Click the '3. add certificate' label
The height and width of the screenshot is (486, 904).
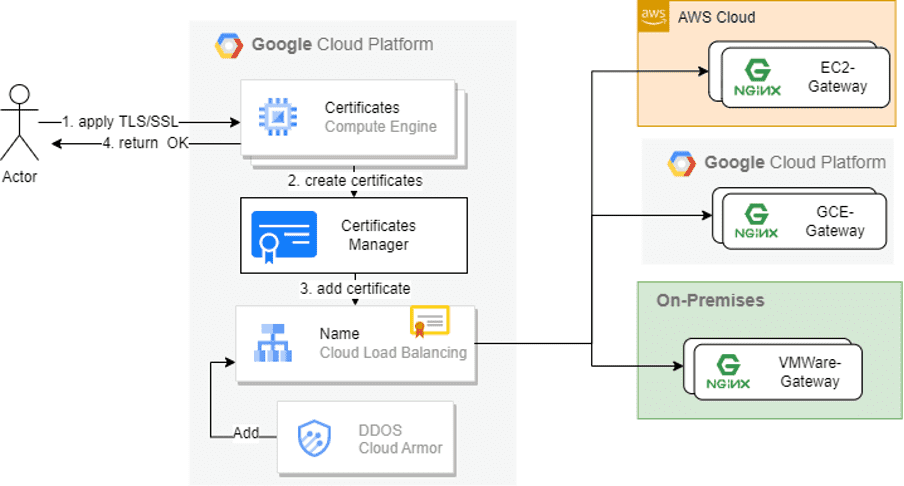click(x=355, y=288)
